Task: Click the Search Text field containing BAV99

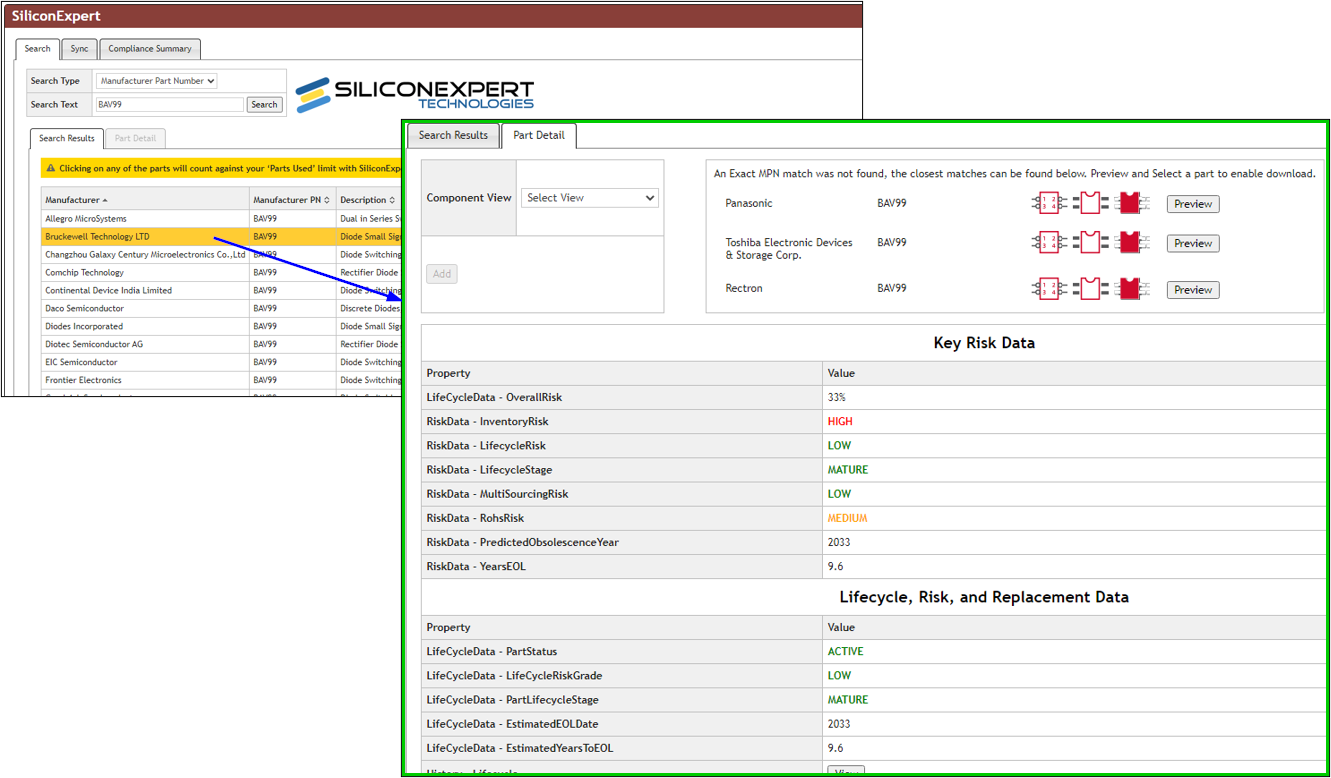Action: click(169, 104)
